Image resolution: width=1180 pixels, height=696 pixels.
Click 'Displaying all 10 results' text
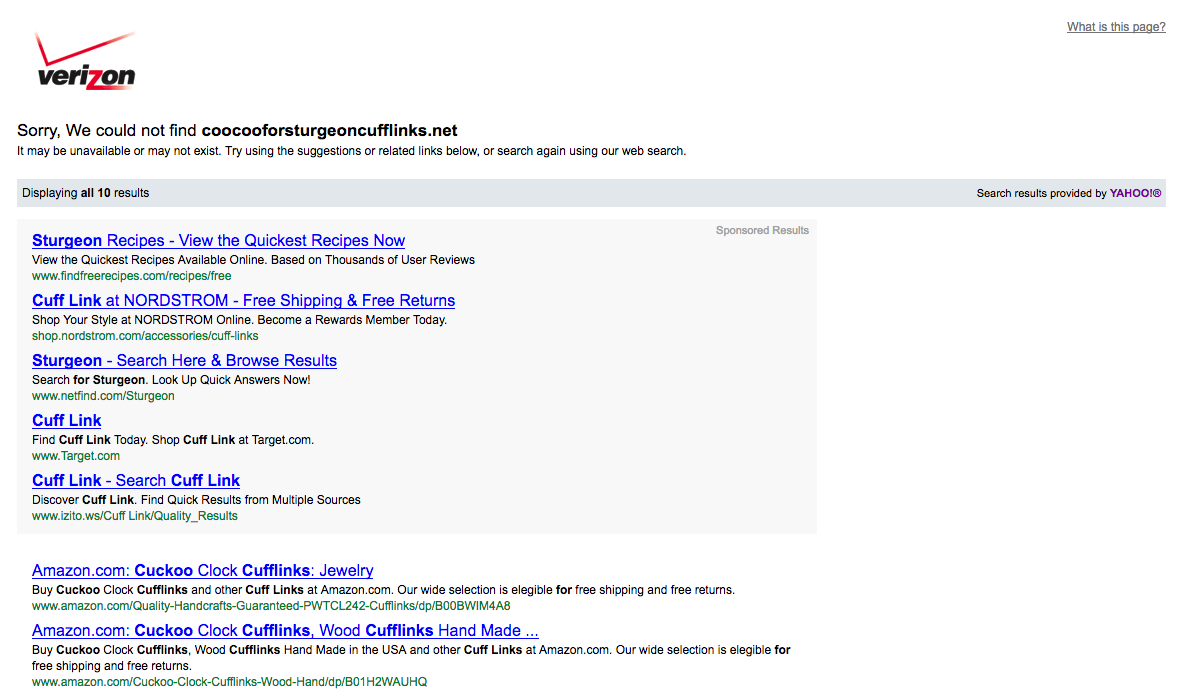pos(86,193)
